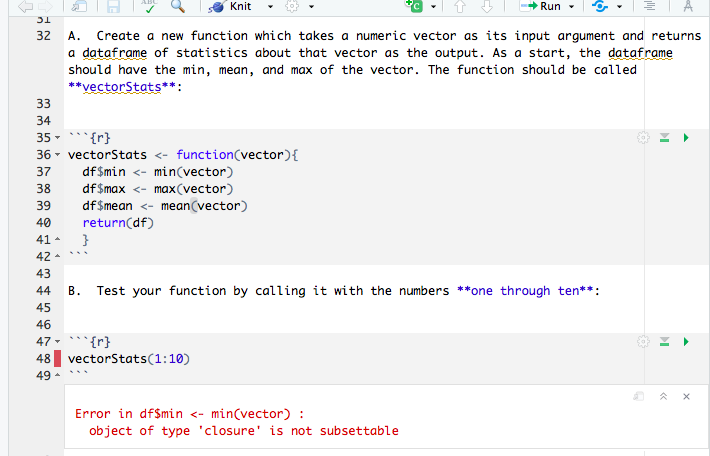Click line number 32 in gutter
The height and width of the screenshot is (456, 710).
[x=43, y=36]
